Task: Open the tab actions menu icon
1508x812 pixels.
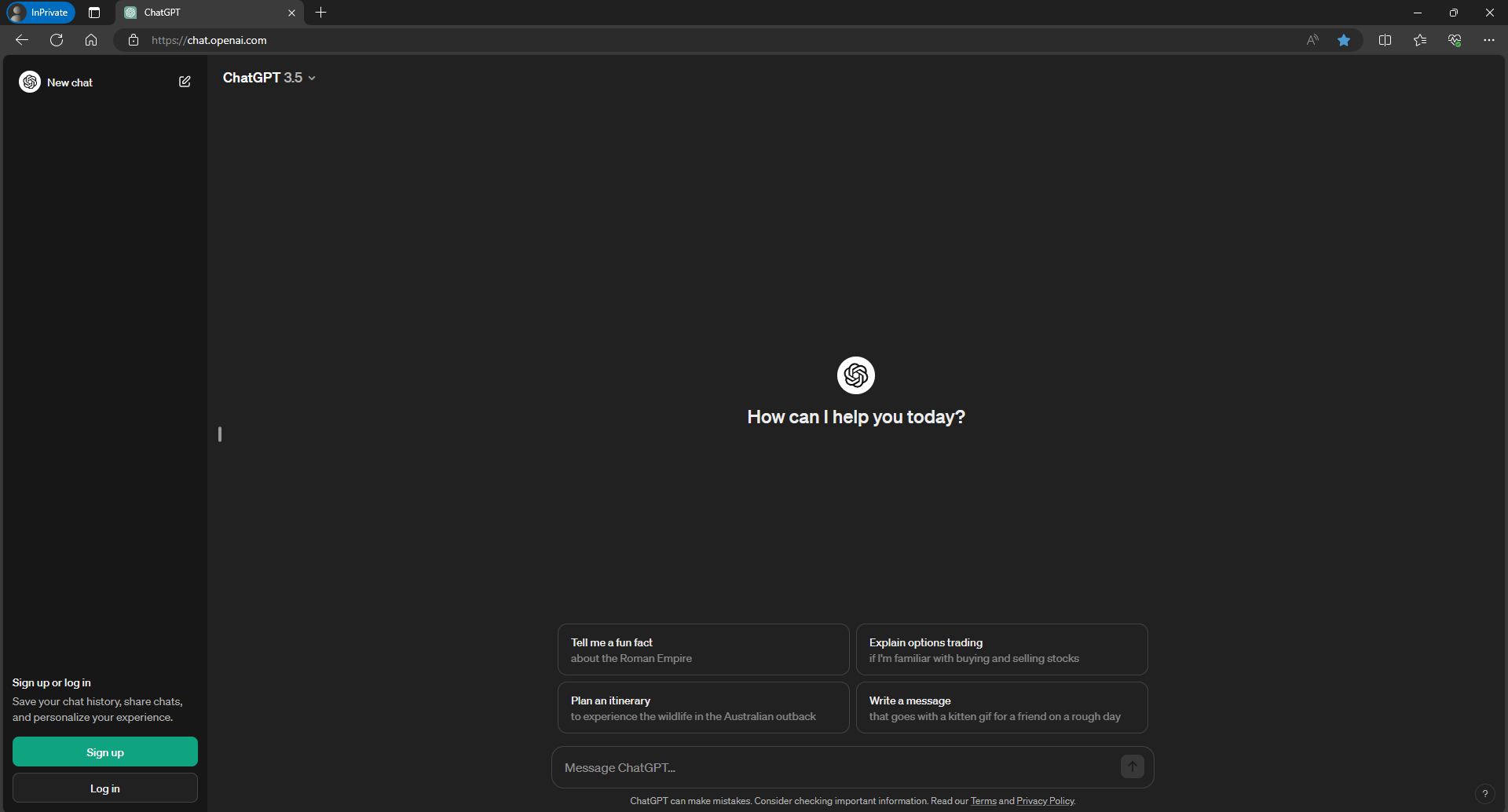Action: pos(94,13)
